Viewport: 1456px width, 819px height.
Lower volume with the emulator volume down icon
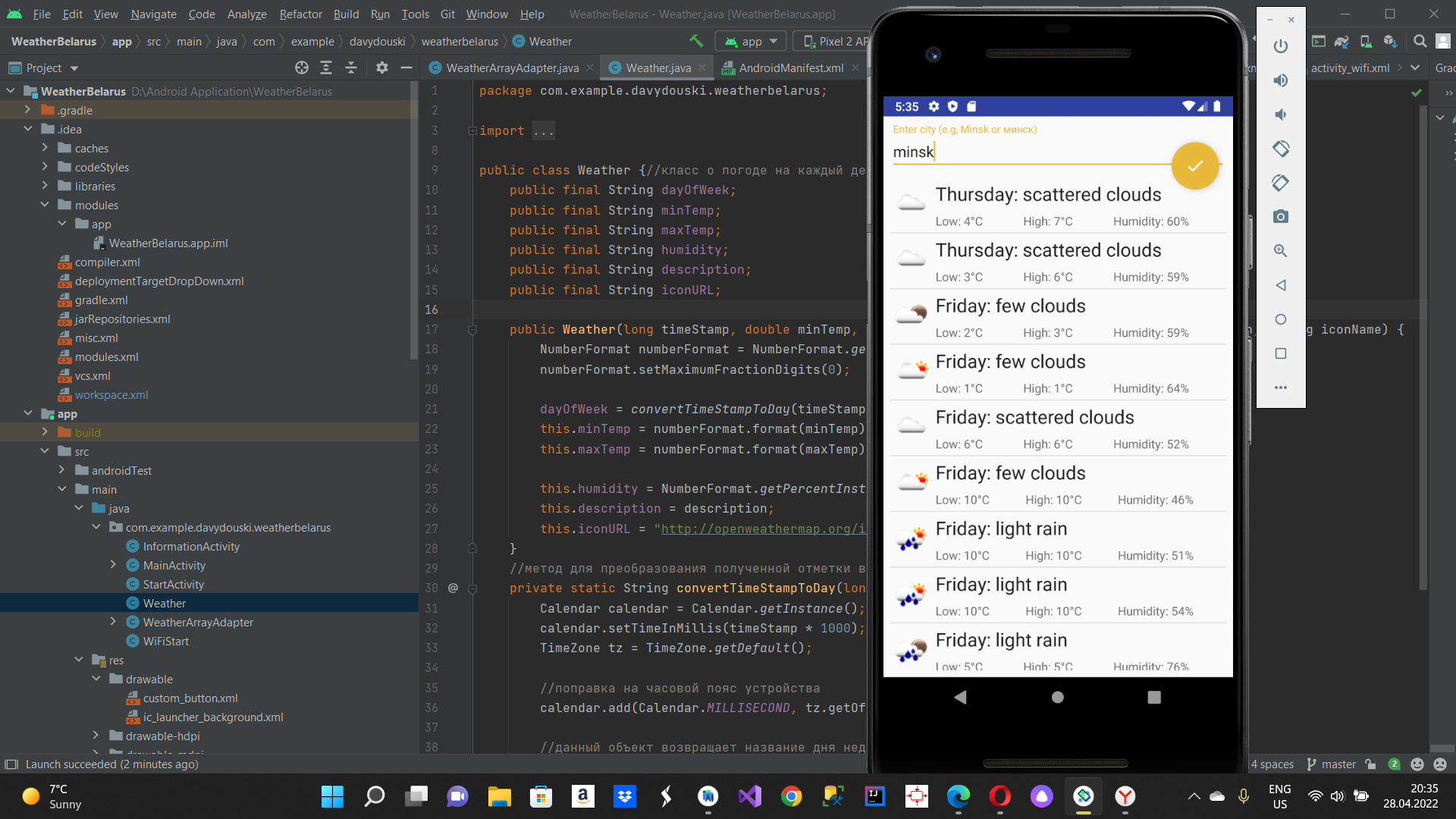(1281, 115)
